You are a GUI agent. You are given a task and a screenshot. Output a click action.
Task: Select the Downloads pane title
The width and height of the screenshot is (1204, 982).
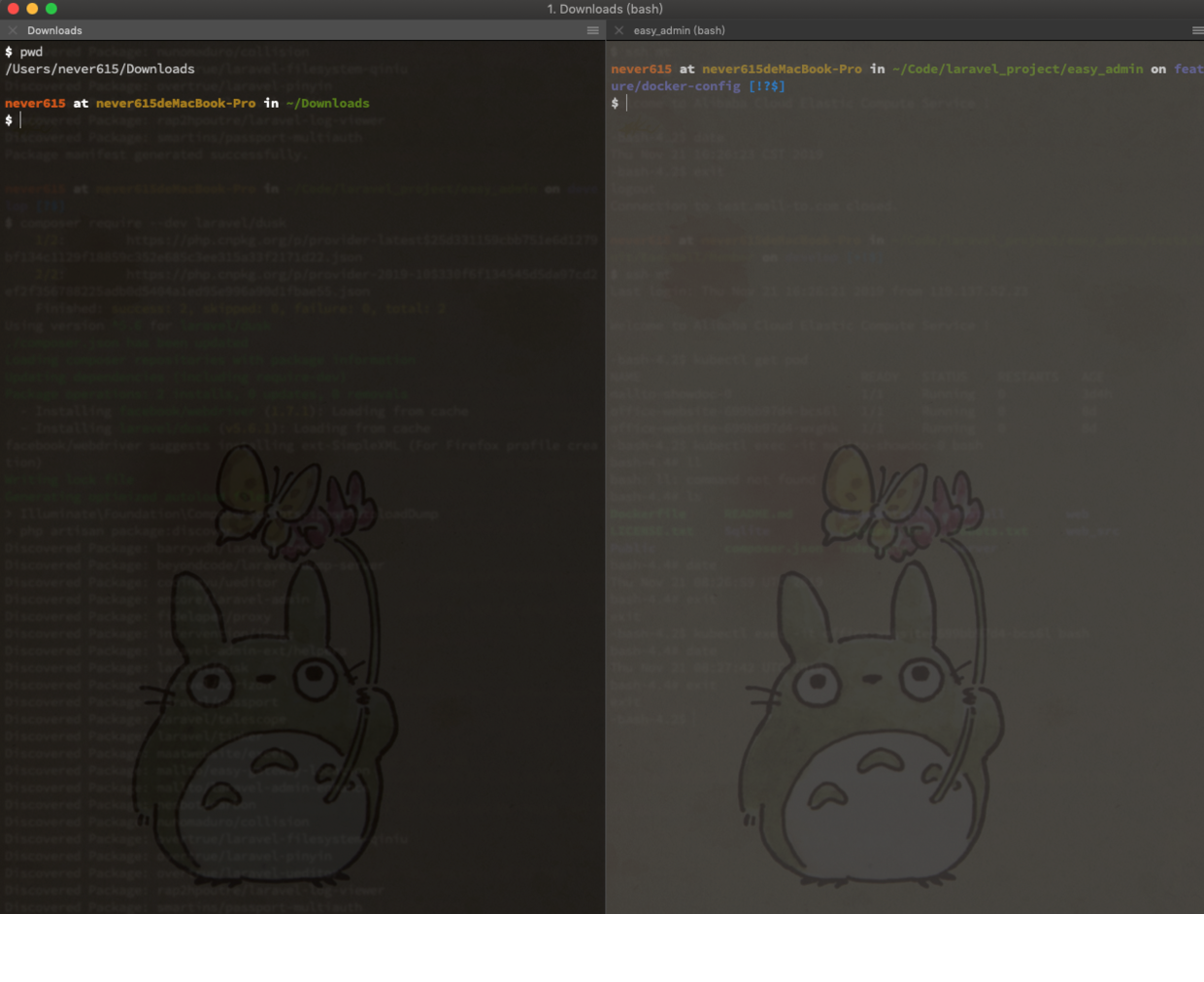(54, 30)
